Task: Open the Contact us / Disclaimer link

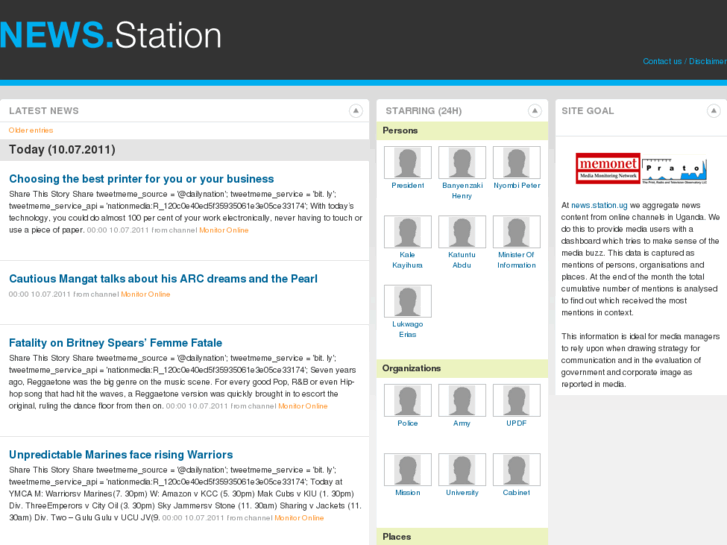Action: click(684, 61)
